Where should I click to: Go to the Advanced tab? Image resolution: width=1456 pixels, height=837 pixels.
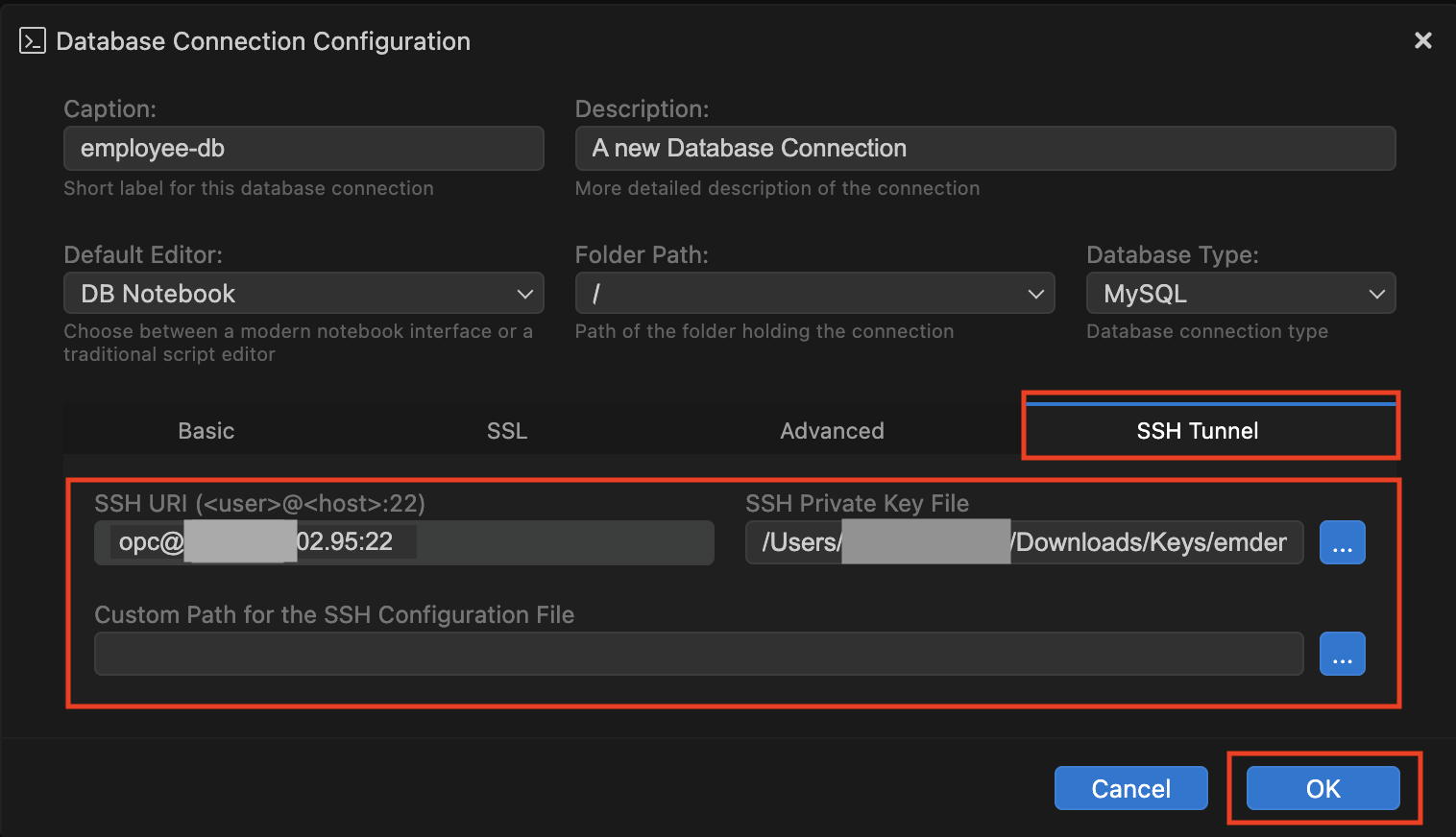click(x=832, y=431)
